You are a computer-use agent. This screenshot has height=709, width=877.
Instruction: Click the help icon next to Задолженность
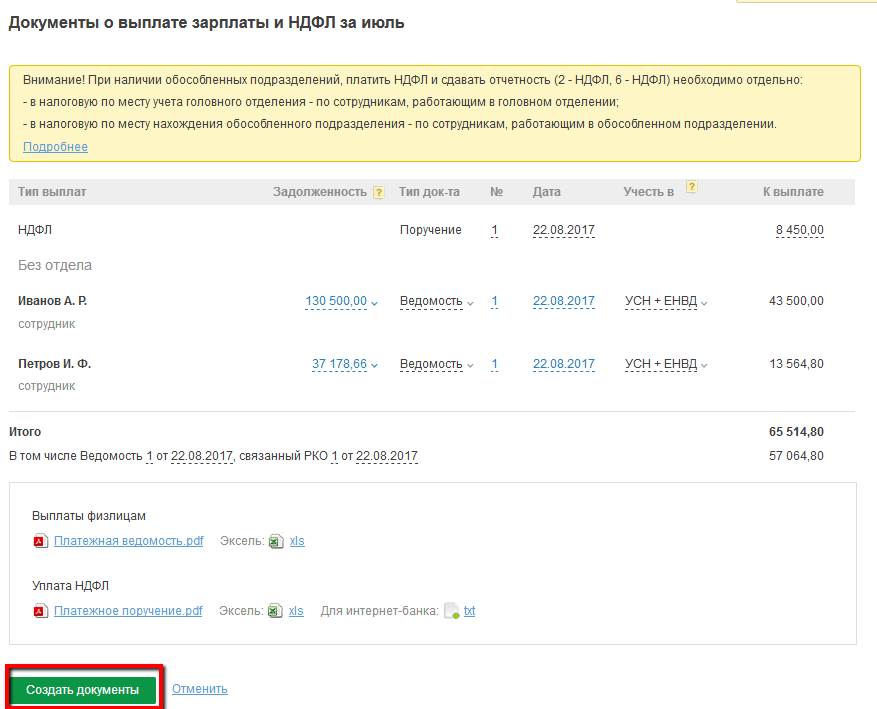click(x=379, y=193)
